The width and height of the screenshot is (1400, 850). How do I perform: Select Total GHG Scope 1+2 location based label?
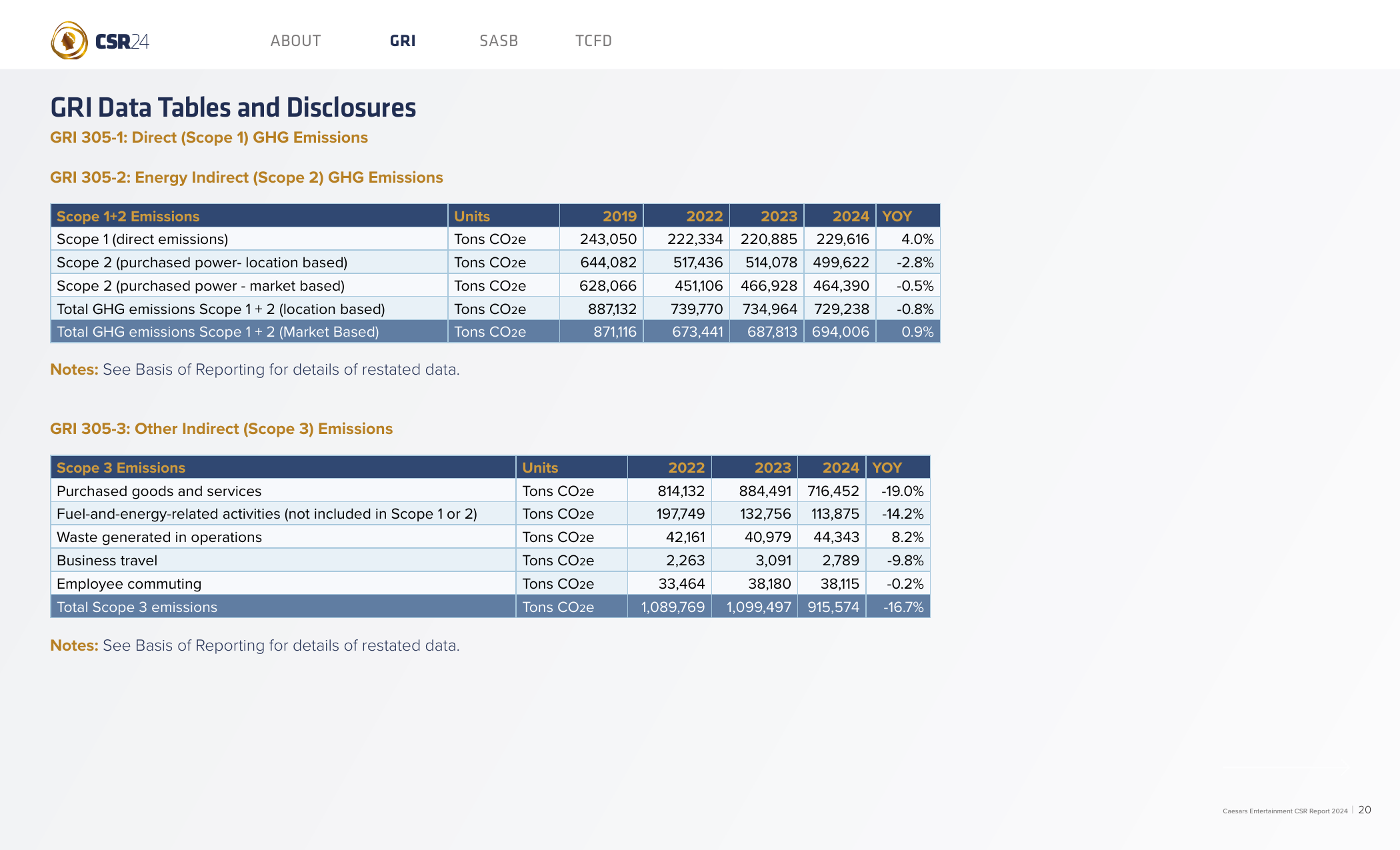coord(221,309)
